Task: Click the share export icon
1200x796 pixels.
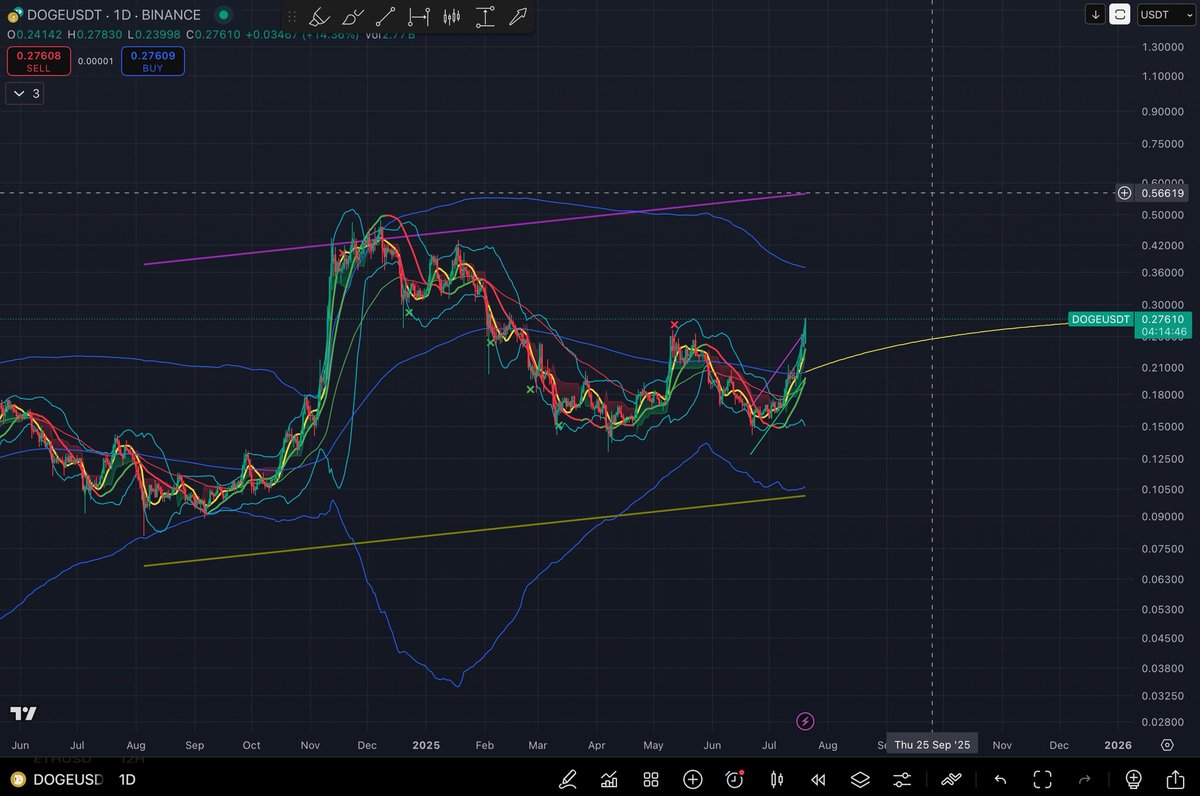Action: (x=1175, y=779)
